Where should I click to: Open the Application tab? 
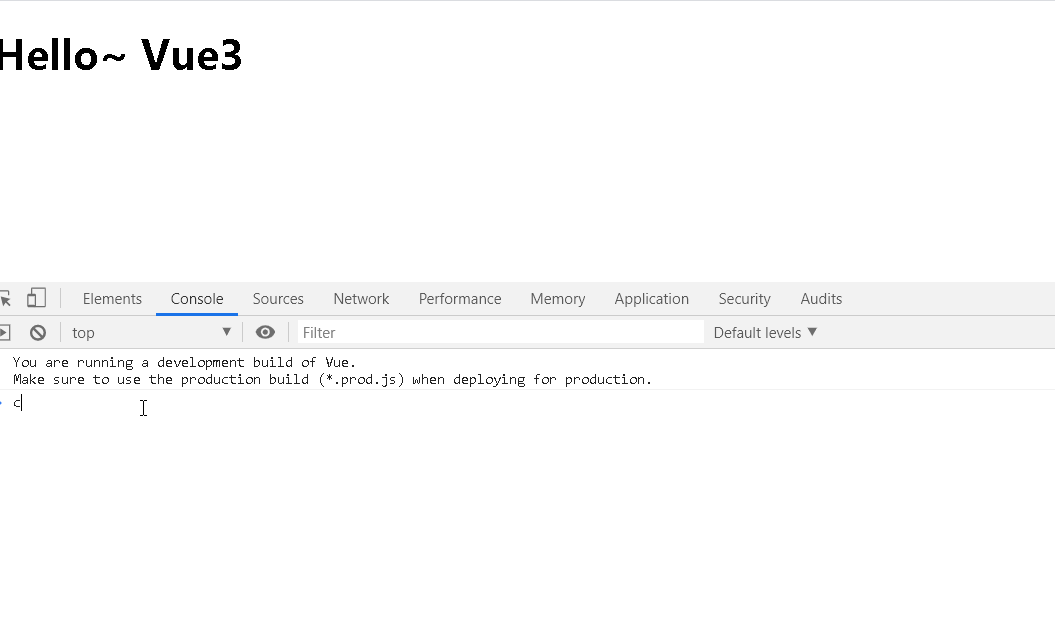point(652,298)
